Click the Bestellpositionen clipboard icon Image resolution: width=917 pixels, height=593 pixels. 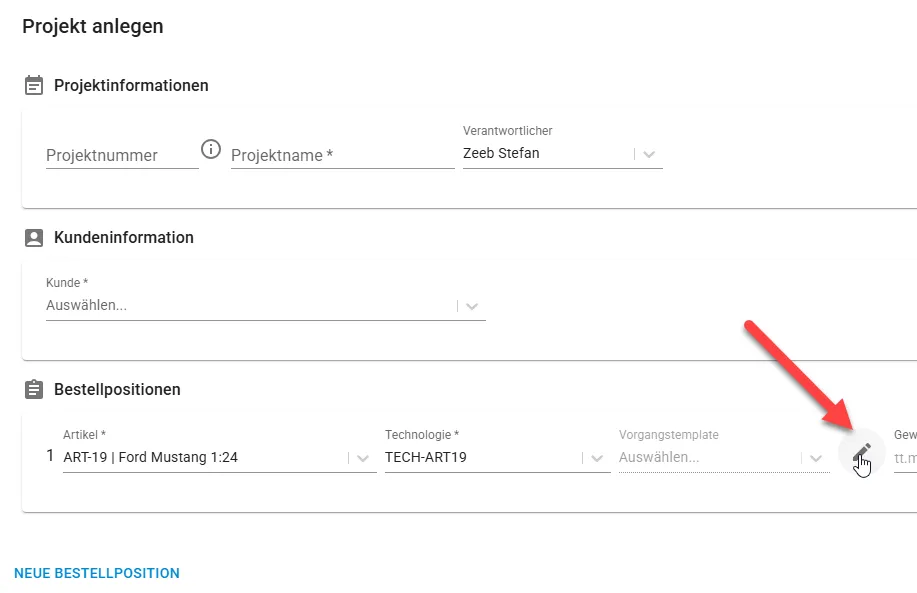click(x=34, y=389)
